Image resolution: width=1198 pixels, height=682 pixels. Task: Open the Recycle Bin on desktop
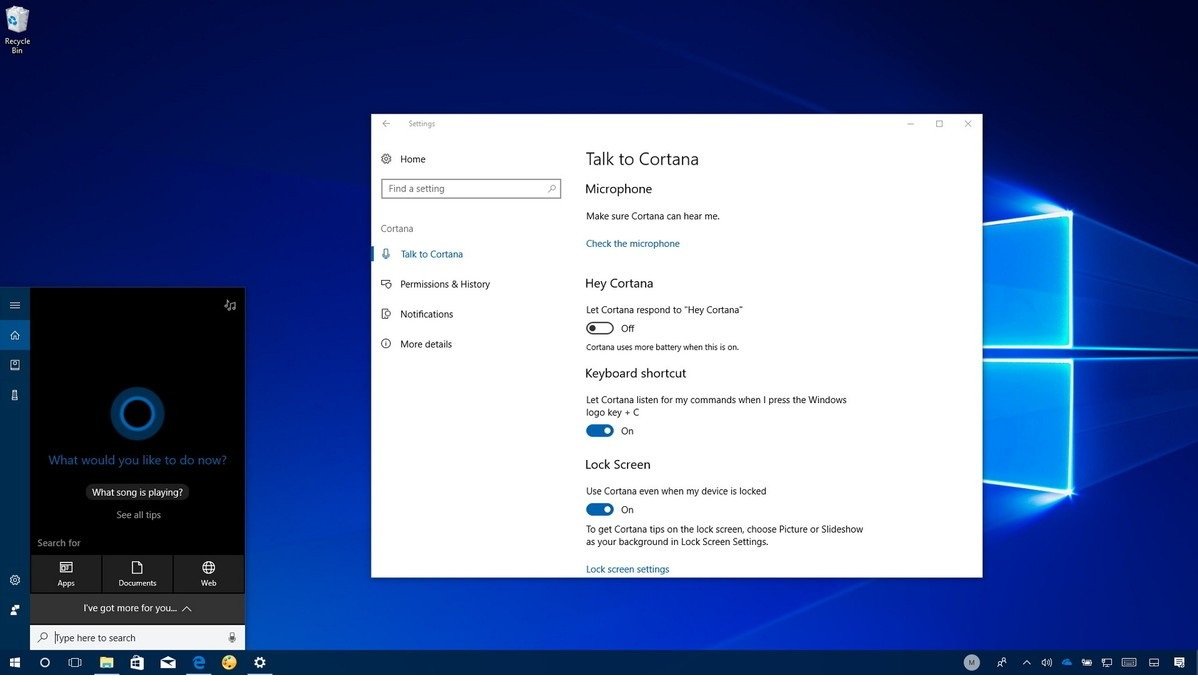pyautogui.click(x=17, y=29)
